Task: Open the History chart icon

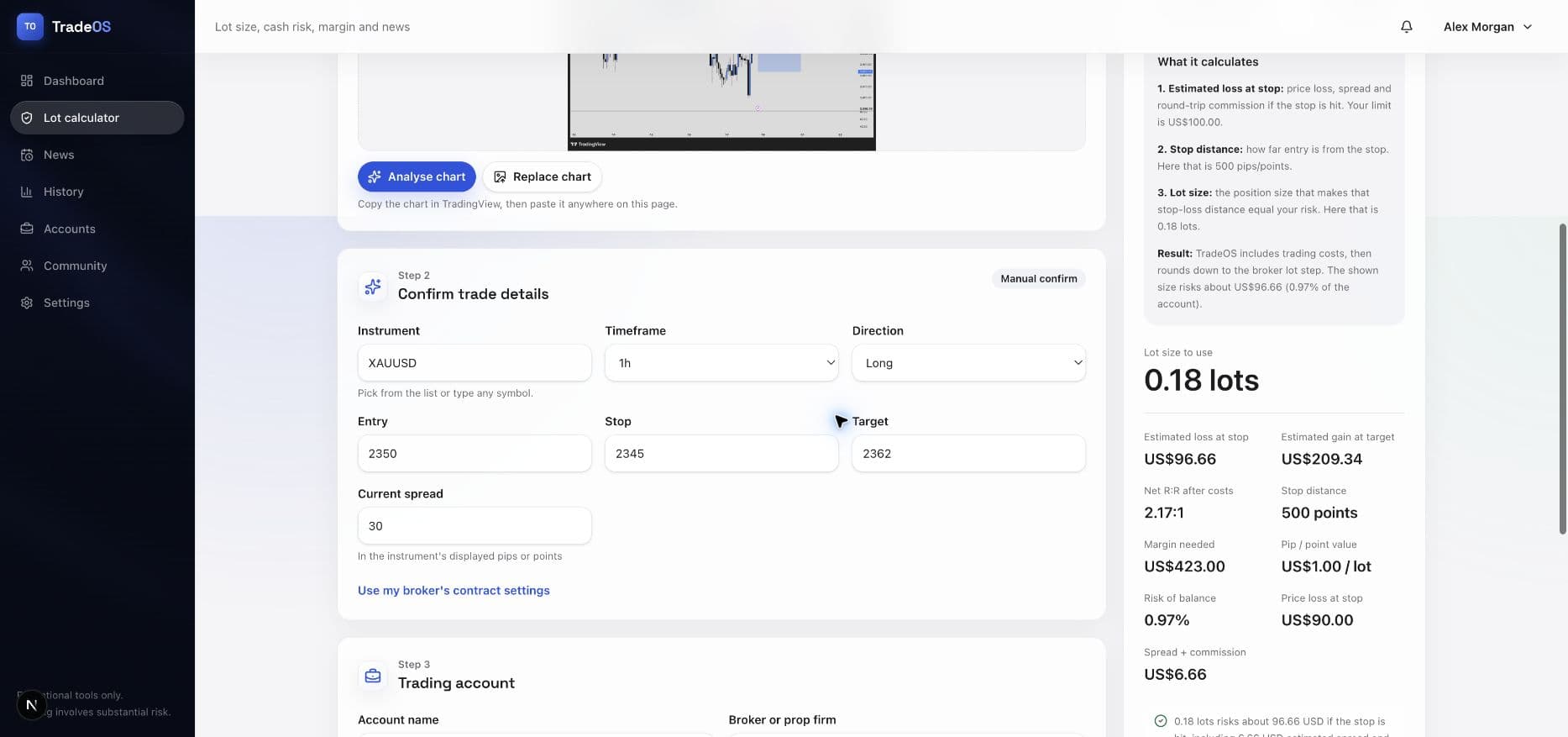Action: [x=27, y=192]
